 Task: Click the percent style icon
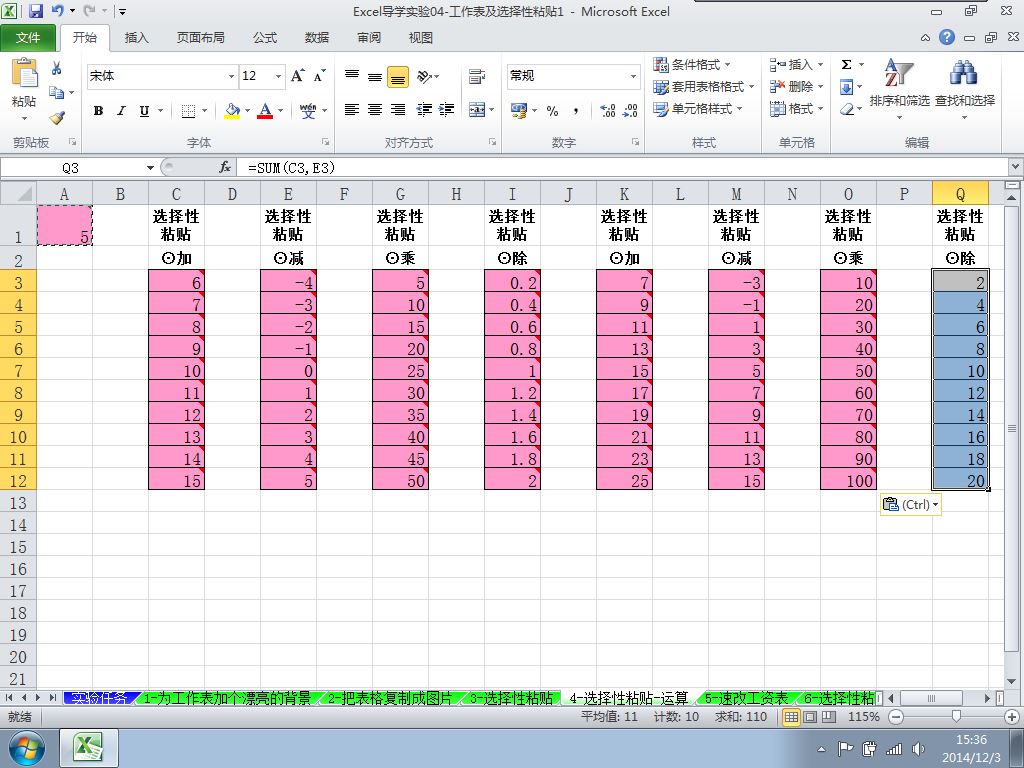tap(552, 110)
